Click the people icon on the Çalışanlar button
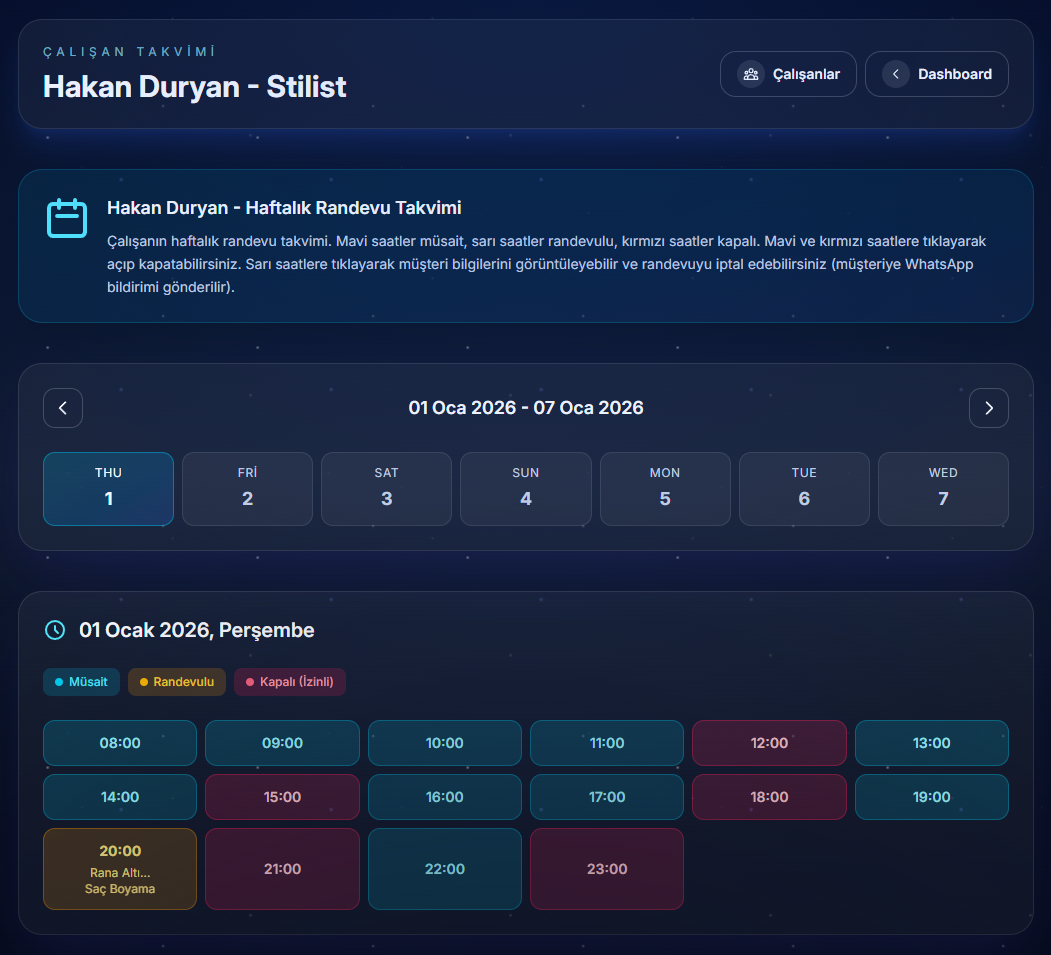1051x955 pixels. pyautogui.click(x=750, y=73)
